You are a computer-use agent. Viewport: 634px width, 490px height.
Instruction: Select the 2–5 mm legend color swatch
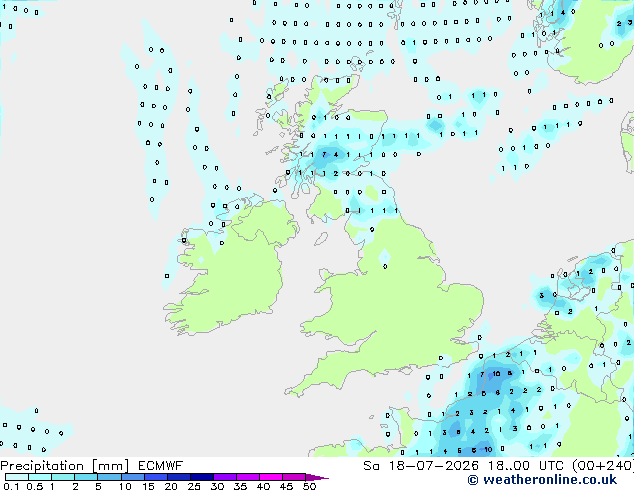tap(86, 477)
